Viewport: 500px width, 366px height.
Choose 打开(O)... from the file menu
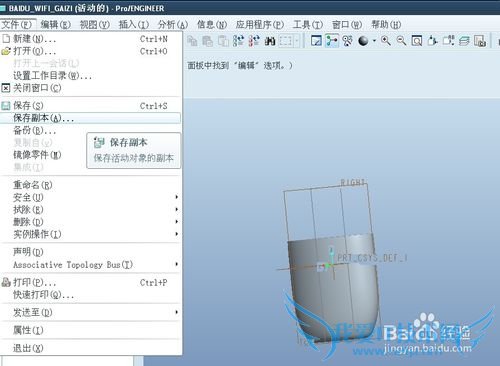pos(91,51)
